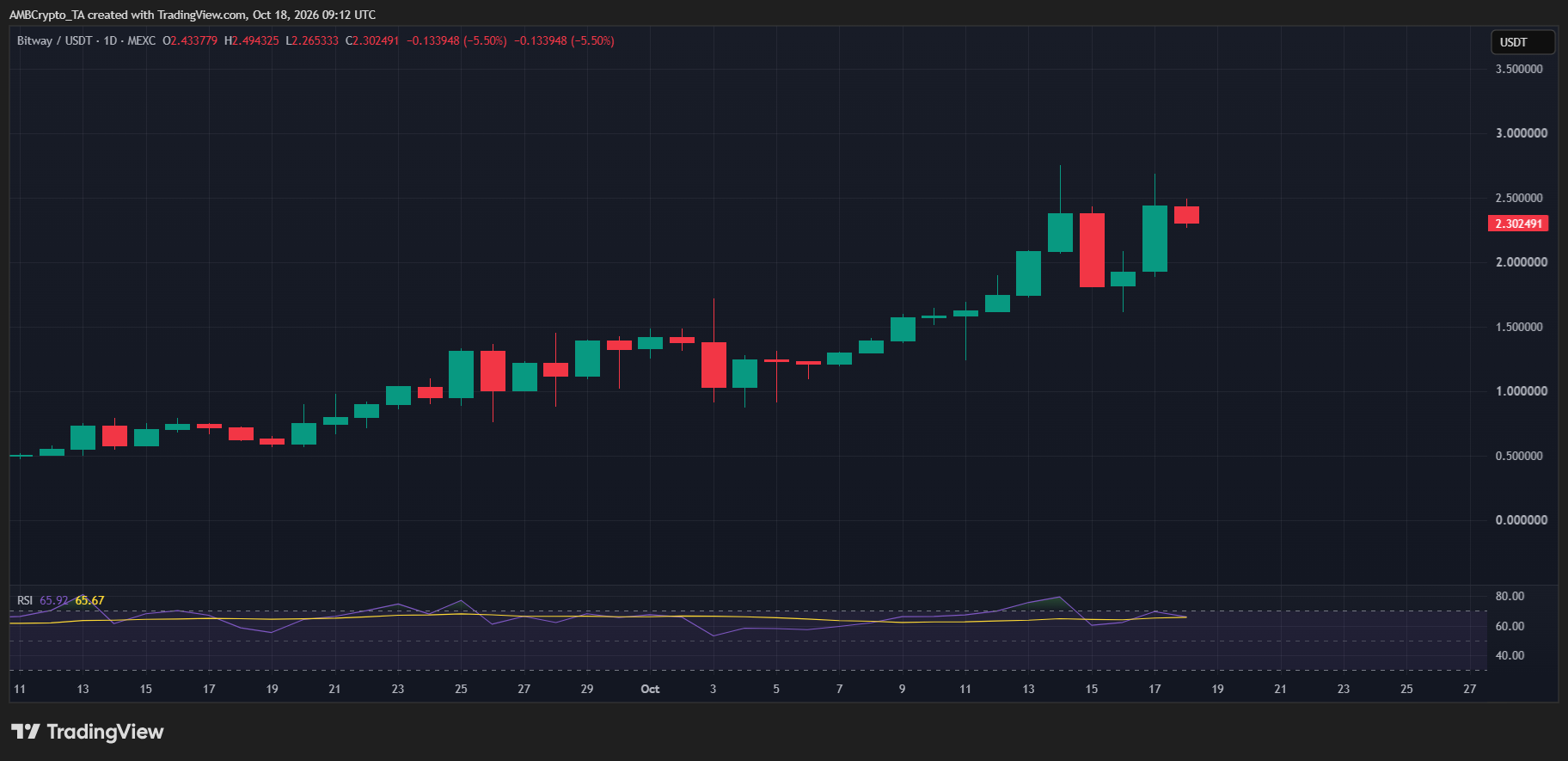Image resolution: width=1568 pixels, height=761 pixels.
Task: Click the 0.000000 price axis label
Action: [1522, 520]
